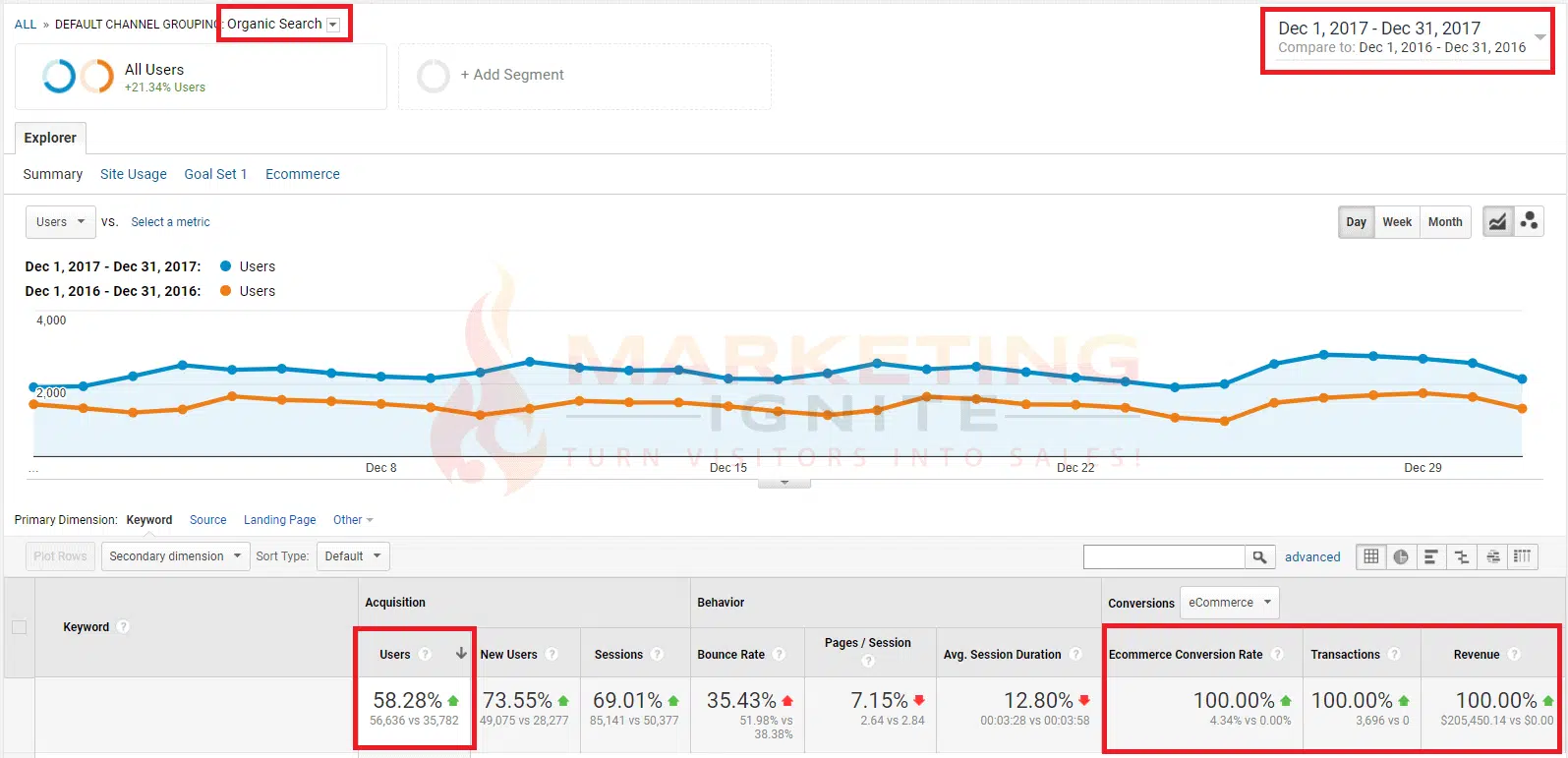Click the search magnifier button
1568x758 pixels.
coord(1259,557)
